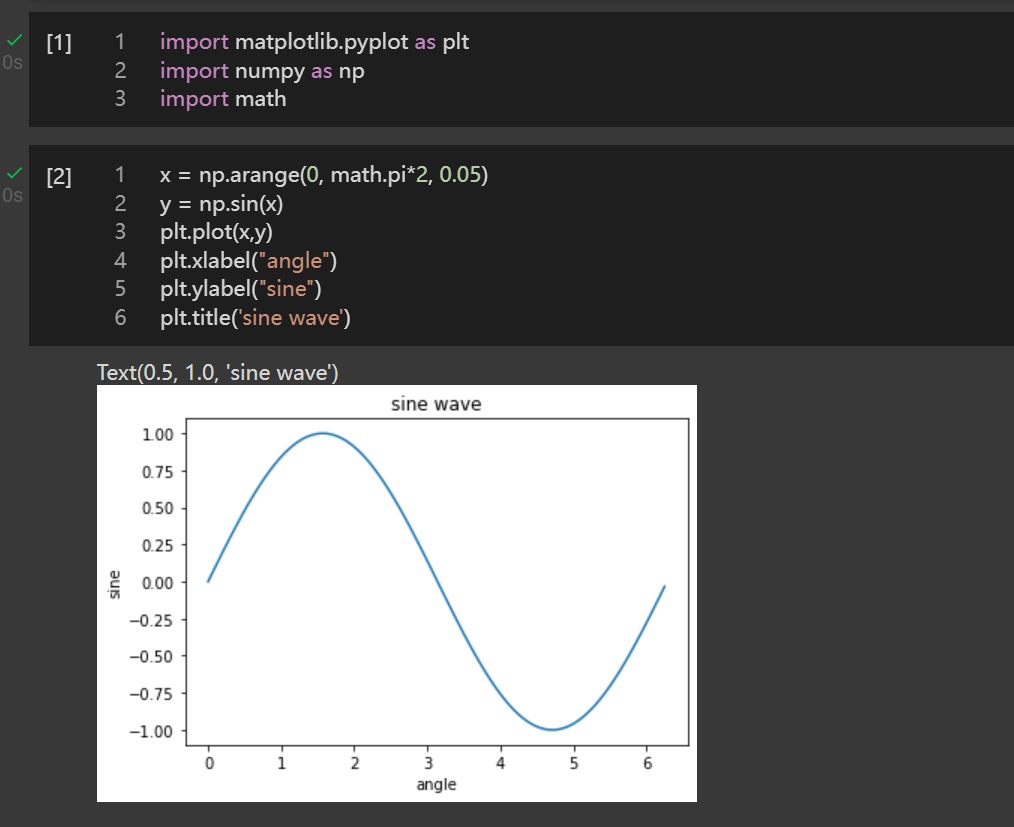Image resolution: width=1014 pixels, height=827 pixels.
Task: Click the line 'y = np.sin(x)'
Action: 222,204
